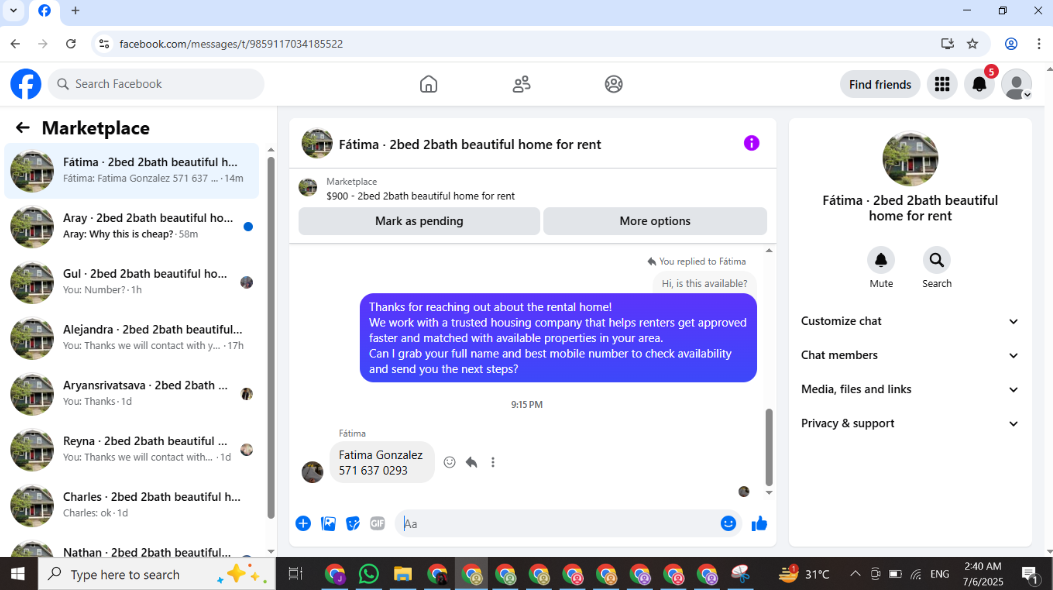Open conversation information purple icon

click(751, 143)
